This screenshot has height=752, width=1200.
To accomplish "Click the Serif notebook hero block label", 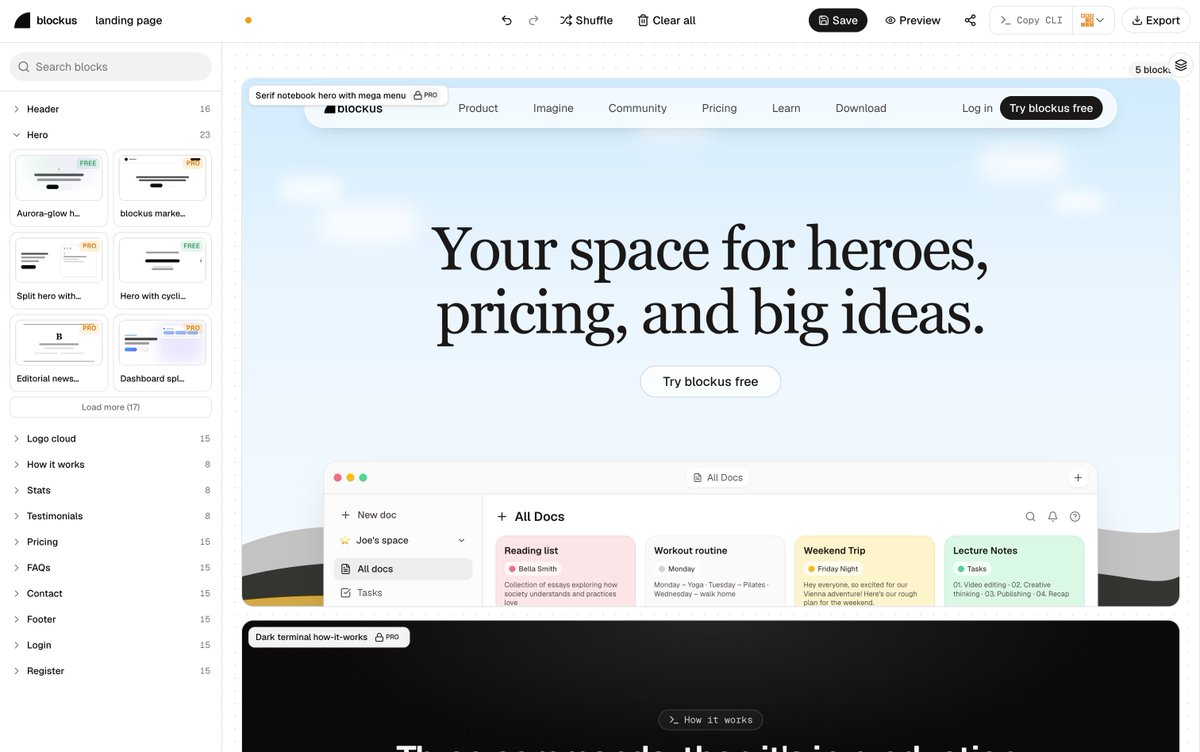I will pos(346,95).
